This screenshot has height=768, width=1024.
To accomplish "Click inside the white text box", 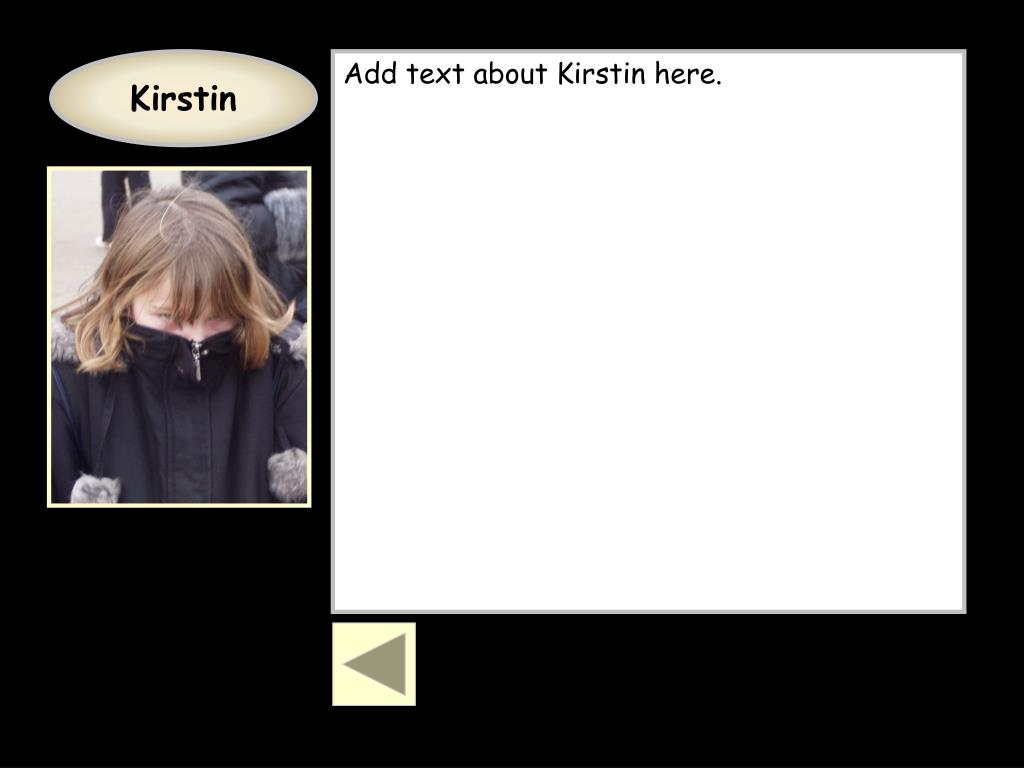I will tap(648, 331).
